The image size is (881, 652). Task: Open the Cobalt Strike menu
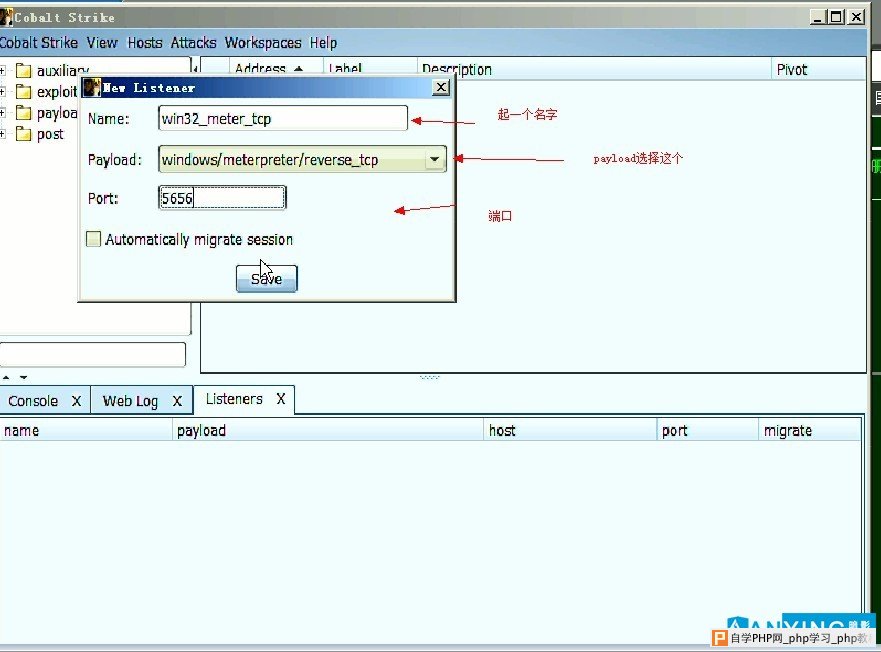(39, 43)
